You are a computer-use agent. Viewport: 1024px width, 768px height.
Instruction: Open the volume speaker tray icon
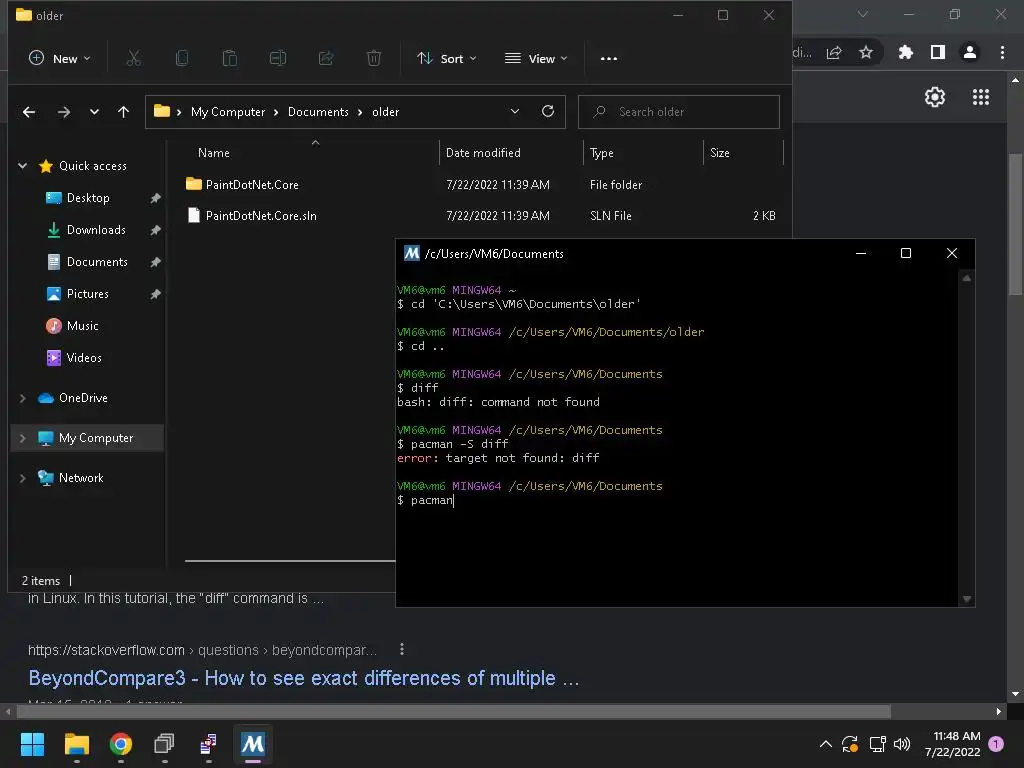pos(902,744)
